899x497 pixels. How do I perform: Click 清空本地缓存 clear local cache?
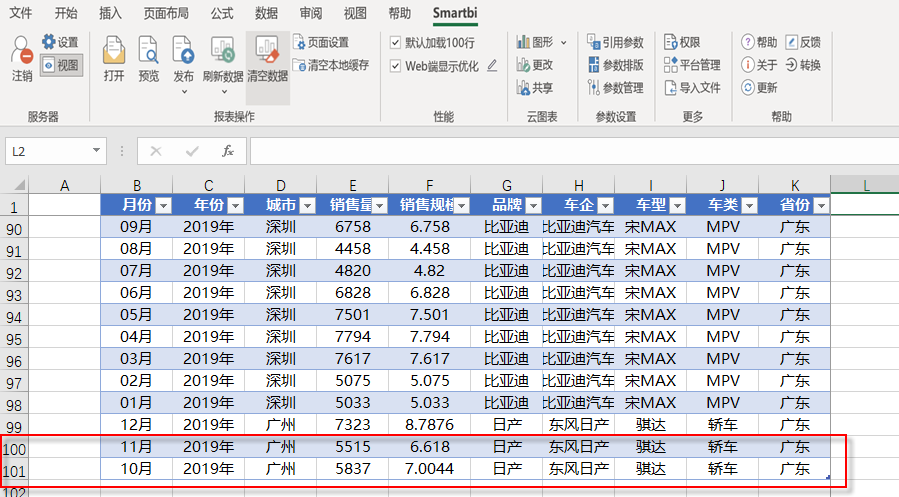click(331, 65)
